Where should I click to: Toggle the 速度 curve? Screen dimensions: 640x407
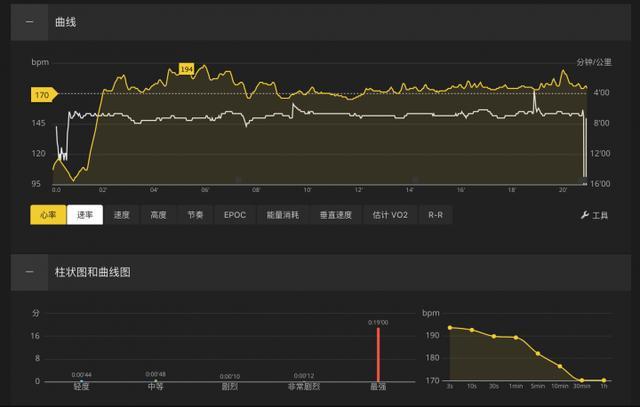(x=122, y=215)
